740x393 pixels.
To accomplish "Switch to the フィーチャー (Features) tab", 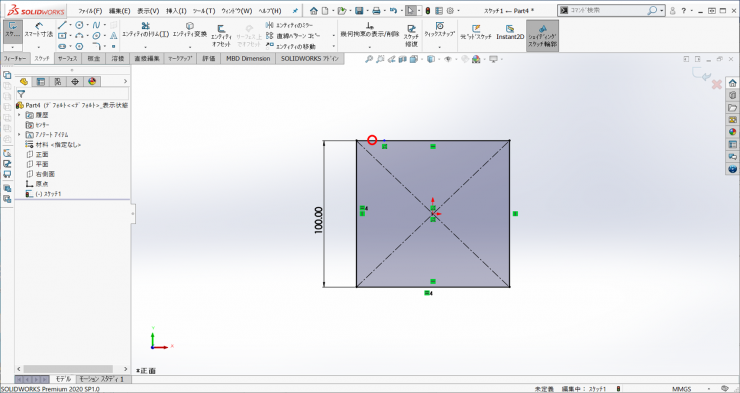I will 15,59.
